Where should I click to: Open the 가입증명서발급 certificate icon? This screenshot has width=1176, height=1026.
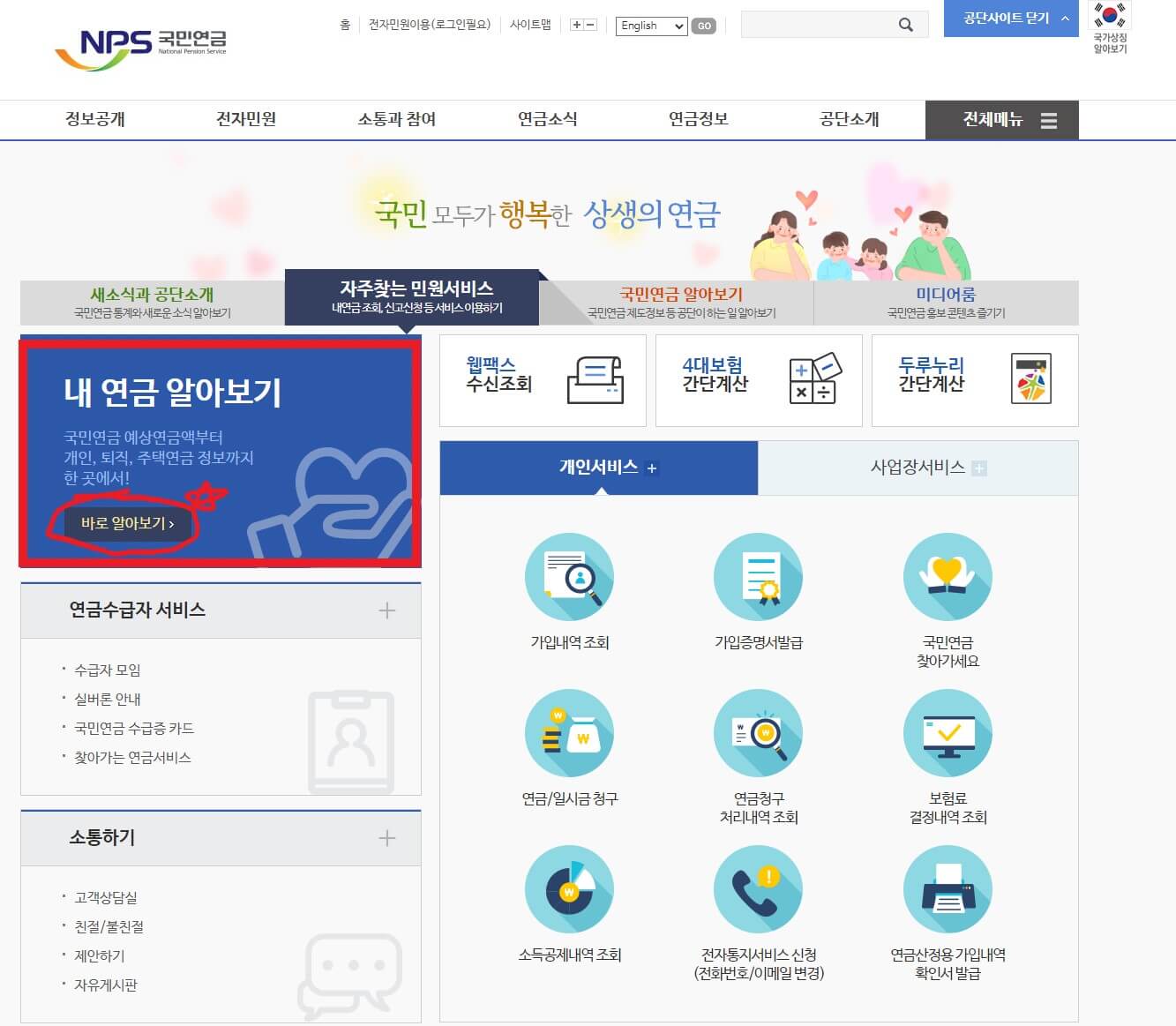[x=758, y=576]
